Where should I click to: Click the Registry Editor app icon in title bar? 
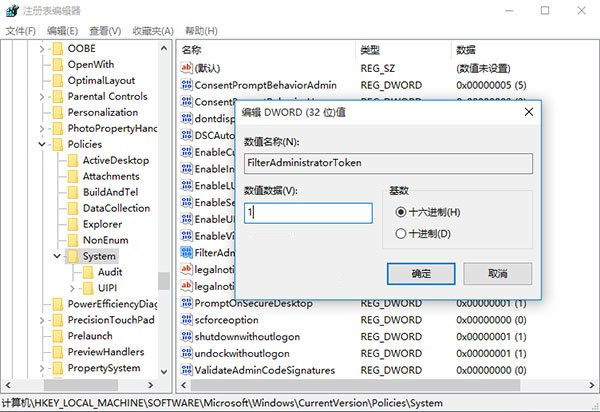tap(10, 11)
